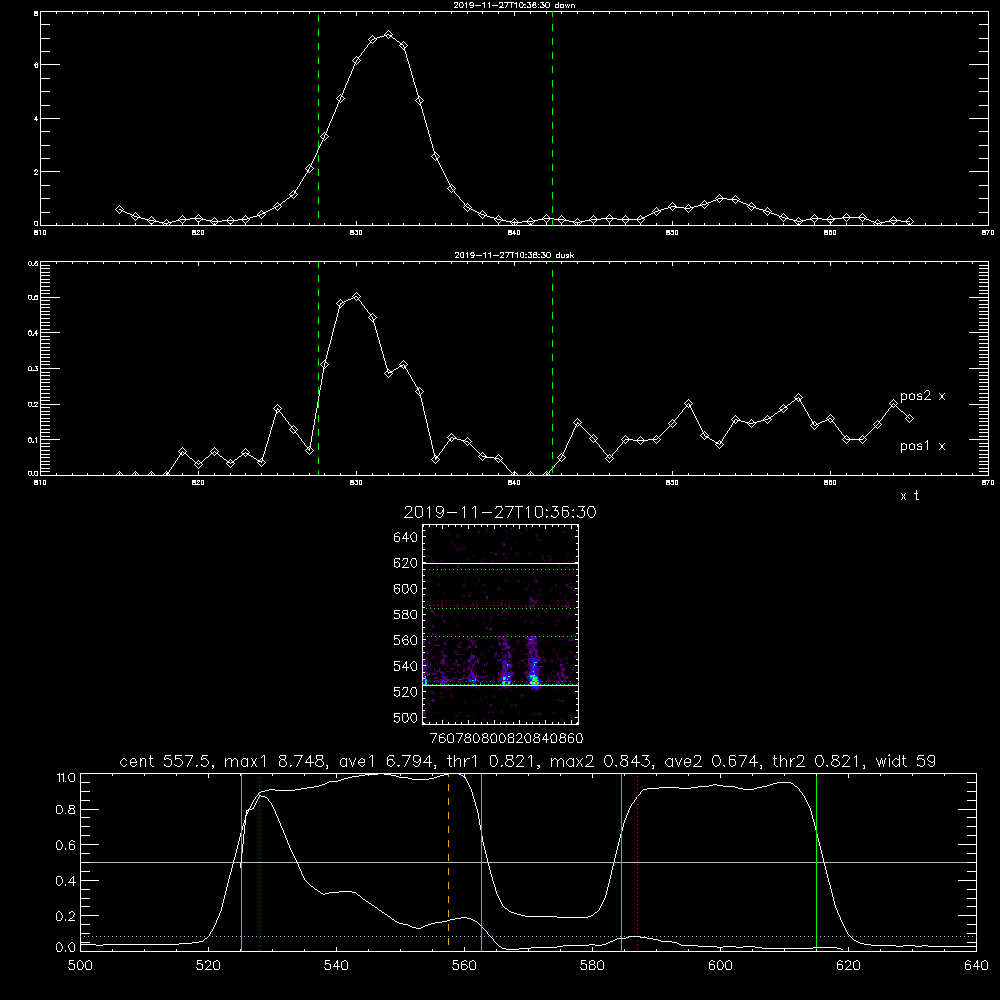Click the heatmap y-axis label '640'
This screenshot has height=1000, width=1000.
point(406,538)
